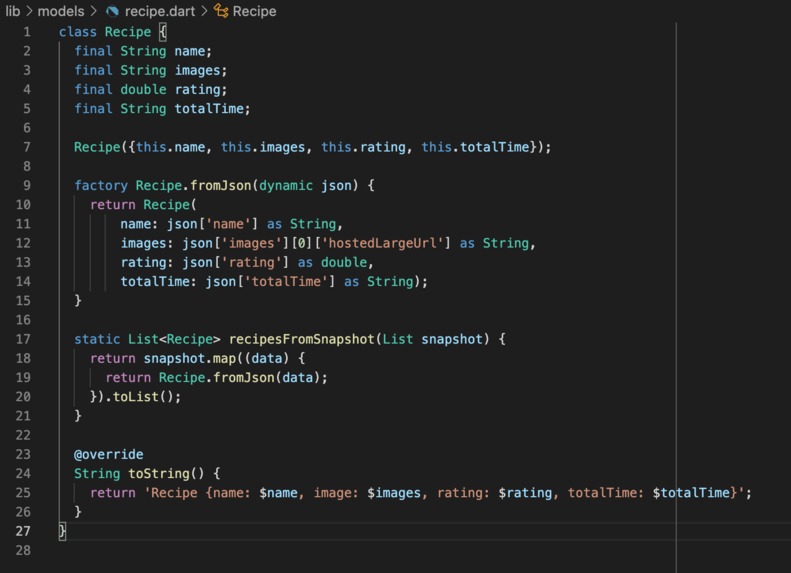Viewport: 791px width, 573px height.
Task: Expand chevron after recipe.dart breadcrumb
Action: [x=204, y=11]
